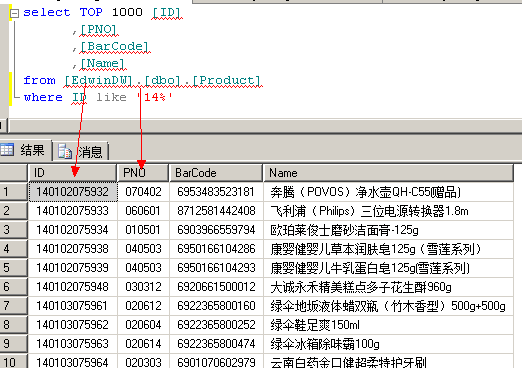Image resolution: width=522 pixels, height=368 pixels.
Task: Click ID cell 140102075934
Action: pos(73,230)
